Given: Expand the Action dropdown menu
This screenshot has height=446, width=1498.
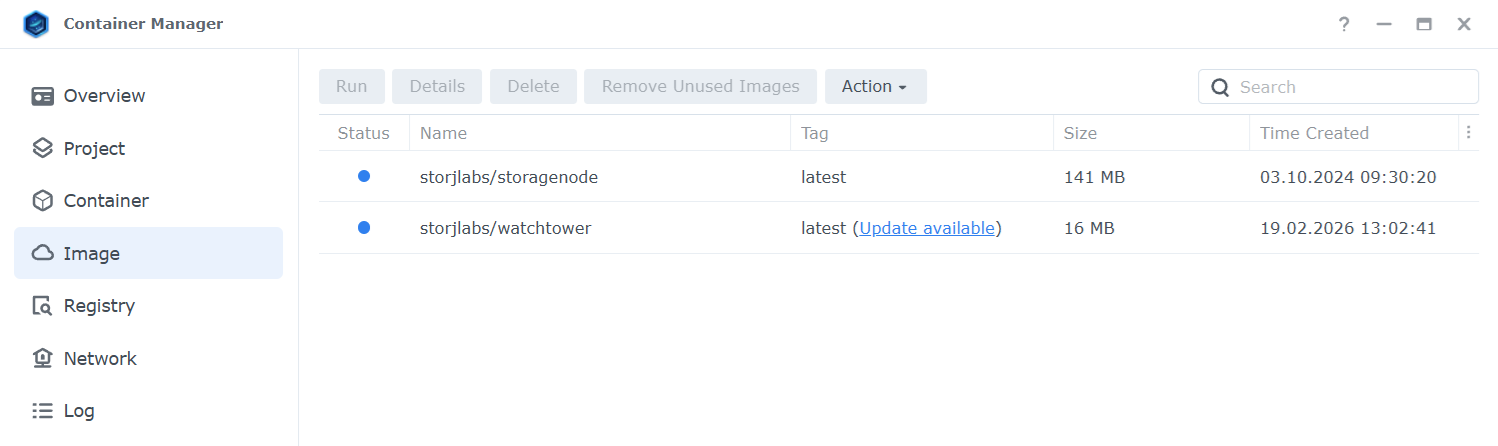Looking at the screenshot, I should pyautogui.click(x=875, y=87).
